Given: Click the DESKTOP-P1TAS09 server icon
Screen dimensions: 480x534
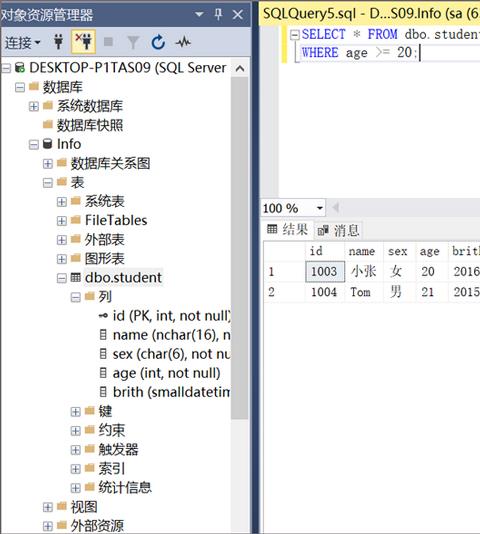Looking at the screenshot, I should click(20, 67).
